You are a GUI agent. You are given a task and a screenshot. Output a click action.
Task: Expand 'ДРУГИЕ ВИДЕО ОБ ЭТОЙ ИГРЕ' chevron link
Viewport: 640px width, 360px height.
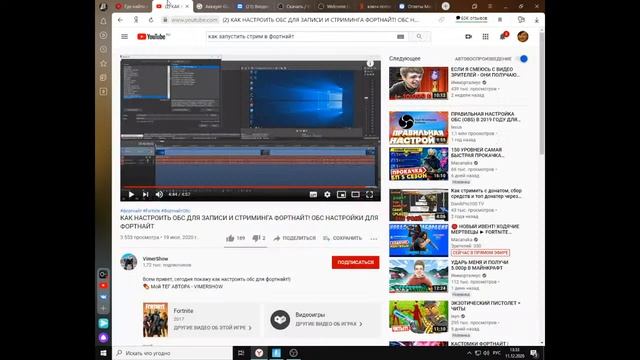point(213,328)
